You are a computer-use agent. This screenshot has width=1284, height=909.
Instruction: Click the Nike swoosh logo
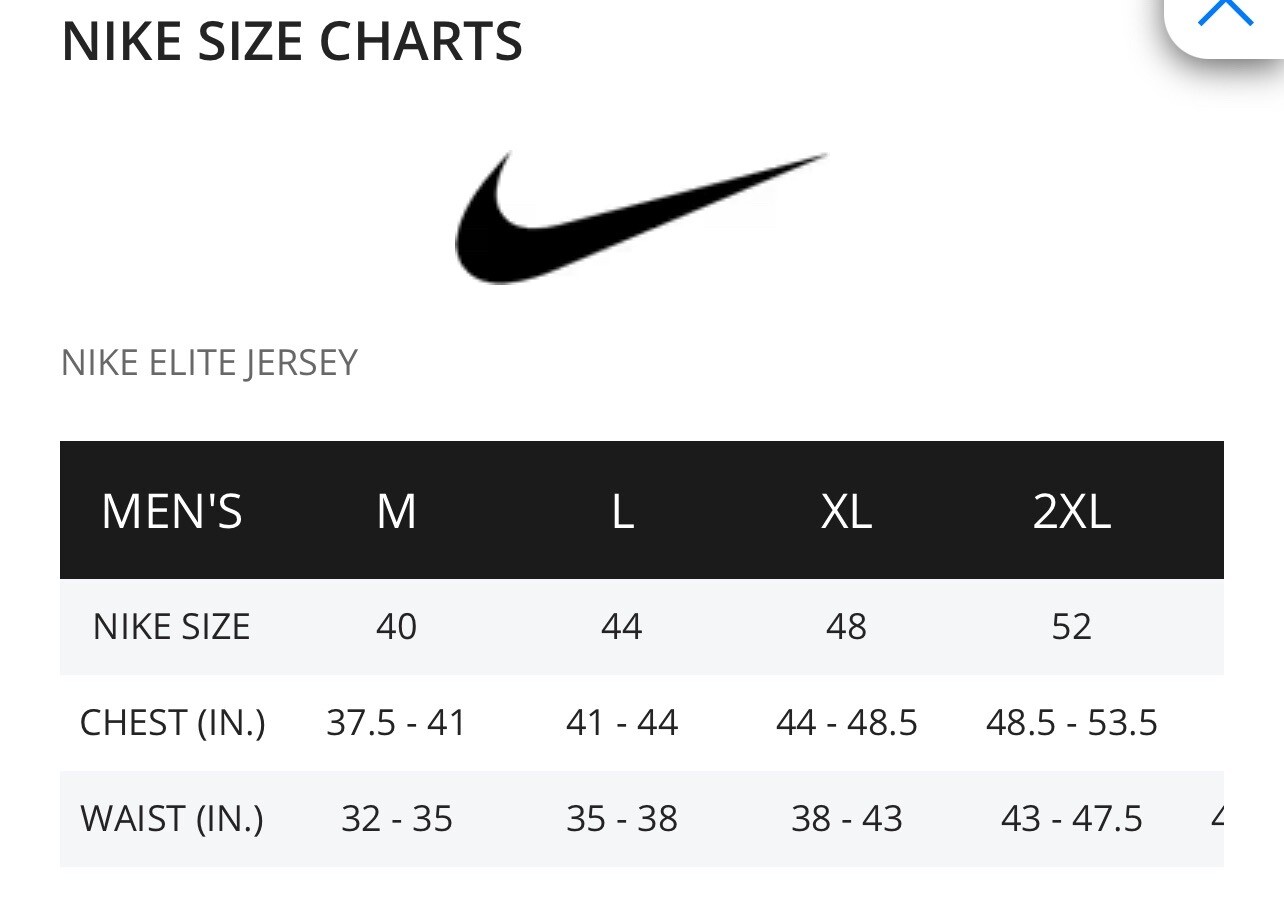[x=641, y=216]
